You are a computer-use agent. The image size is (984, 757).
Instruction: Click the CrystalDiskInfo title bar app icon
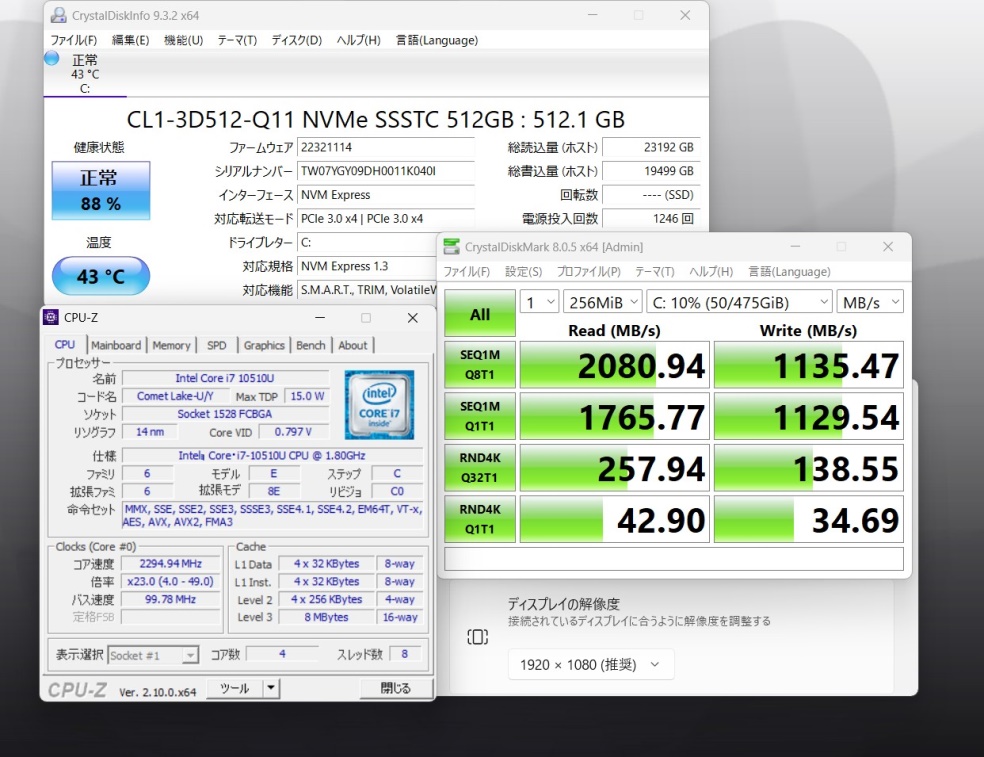coord(58,15)
